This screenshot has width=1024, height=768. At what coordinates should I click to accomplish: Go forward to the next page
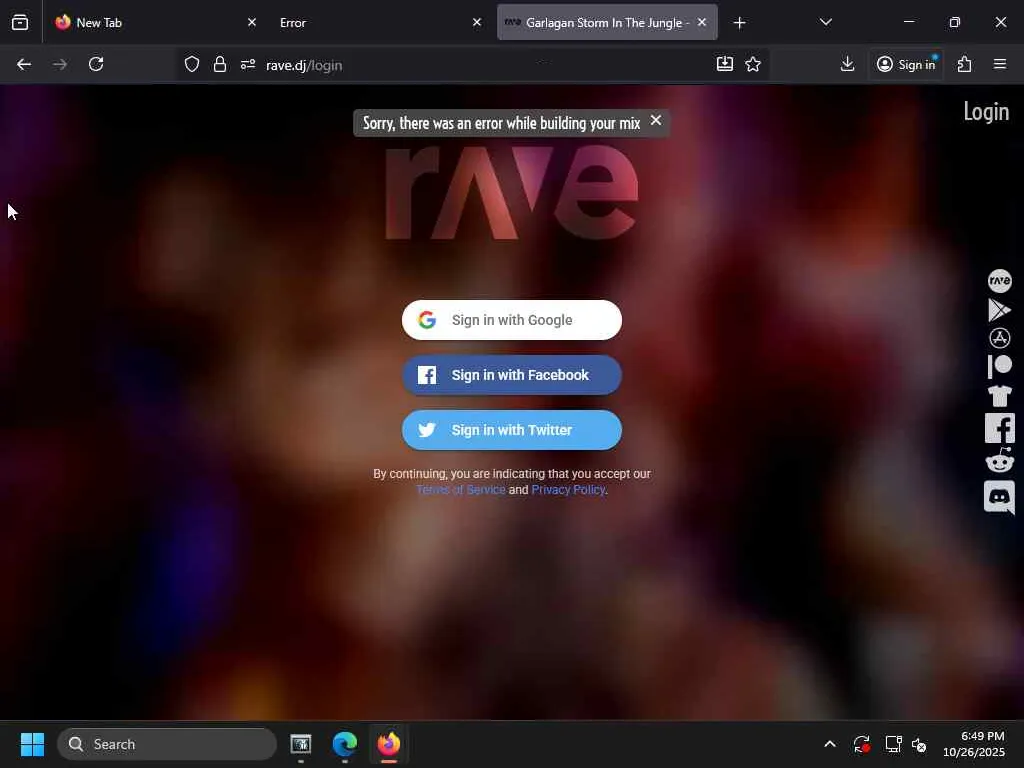[x=60, y=64]
